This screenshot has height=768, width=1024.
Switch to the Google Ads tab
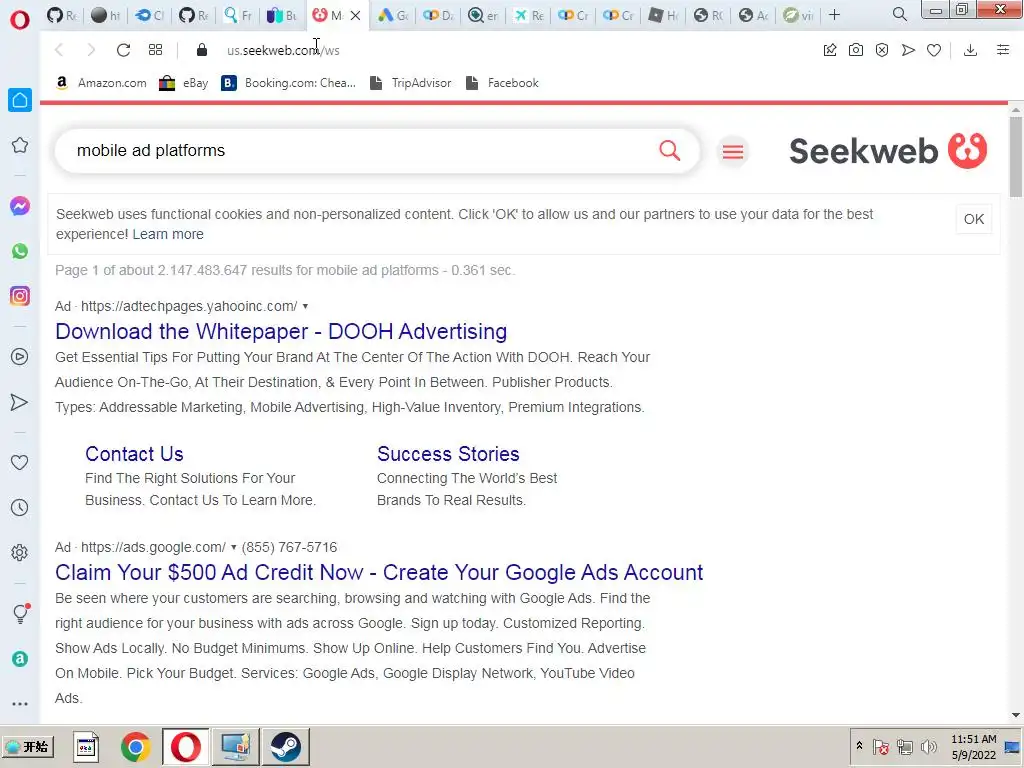point(393,15)
